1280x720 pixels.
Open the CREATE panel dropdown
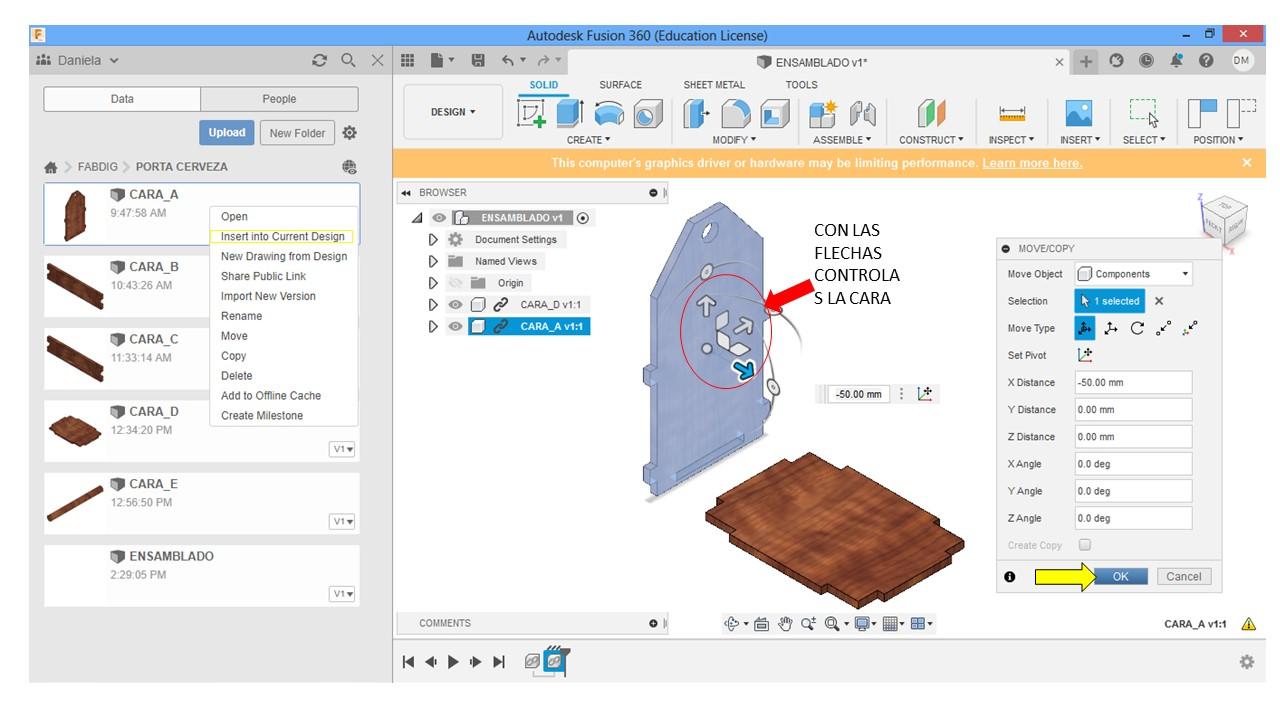click(x=588, y=140)
